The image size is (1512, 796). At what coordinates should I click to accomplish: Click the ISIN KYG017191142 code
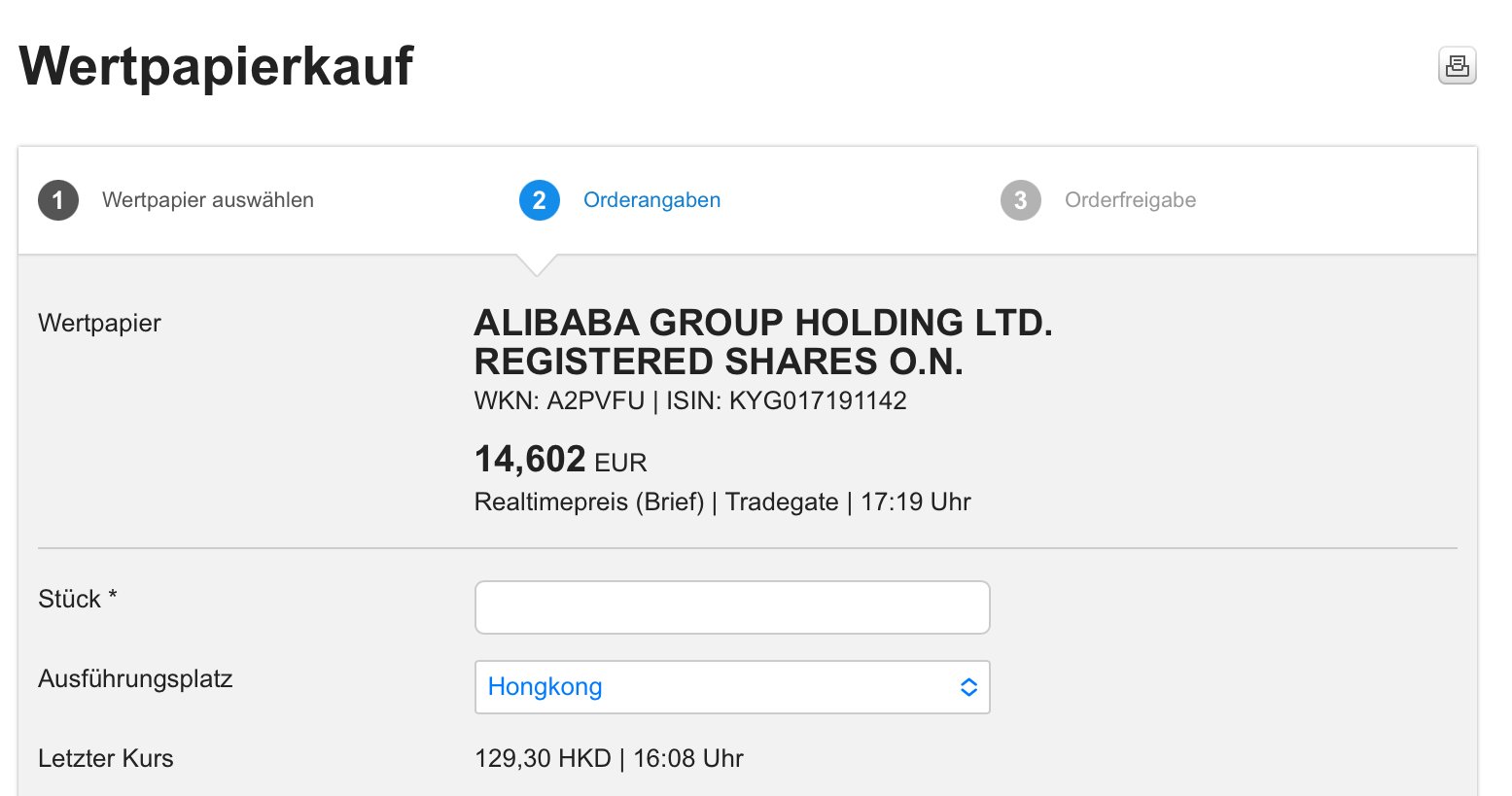pos(817,400)
